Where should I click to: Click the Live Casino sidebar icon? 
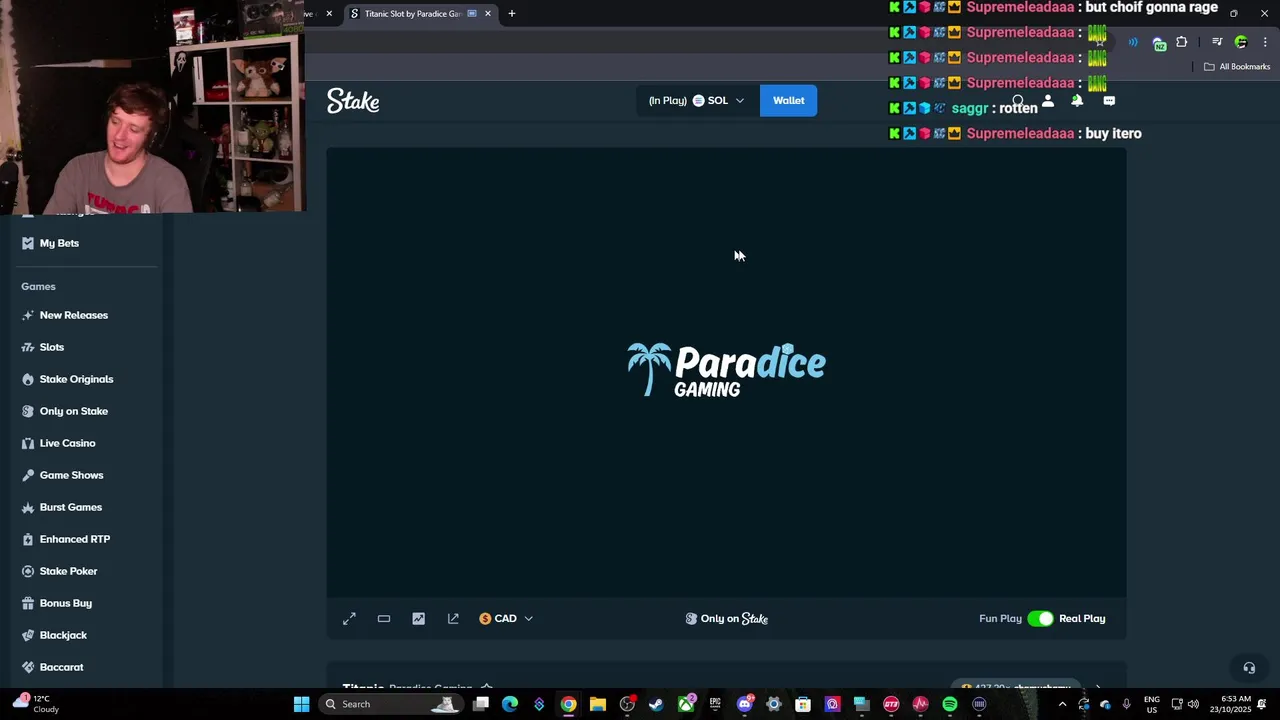(x=28, y=443)
